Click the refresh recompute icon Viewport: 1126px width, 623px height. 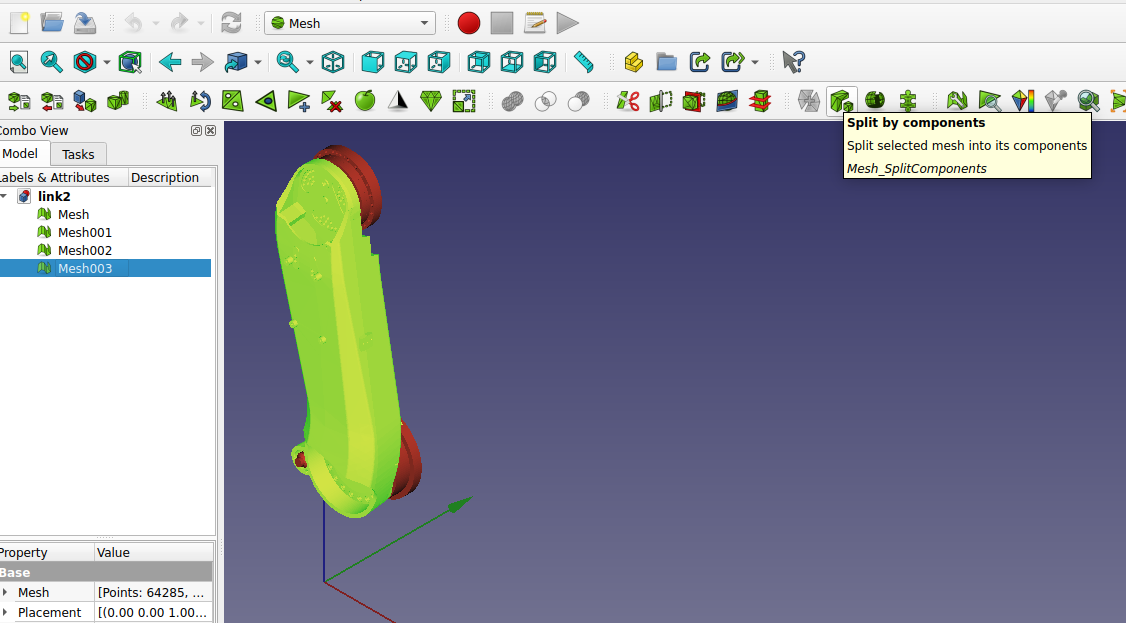231,23
